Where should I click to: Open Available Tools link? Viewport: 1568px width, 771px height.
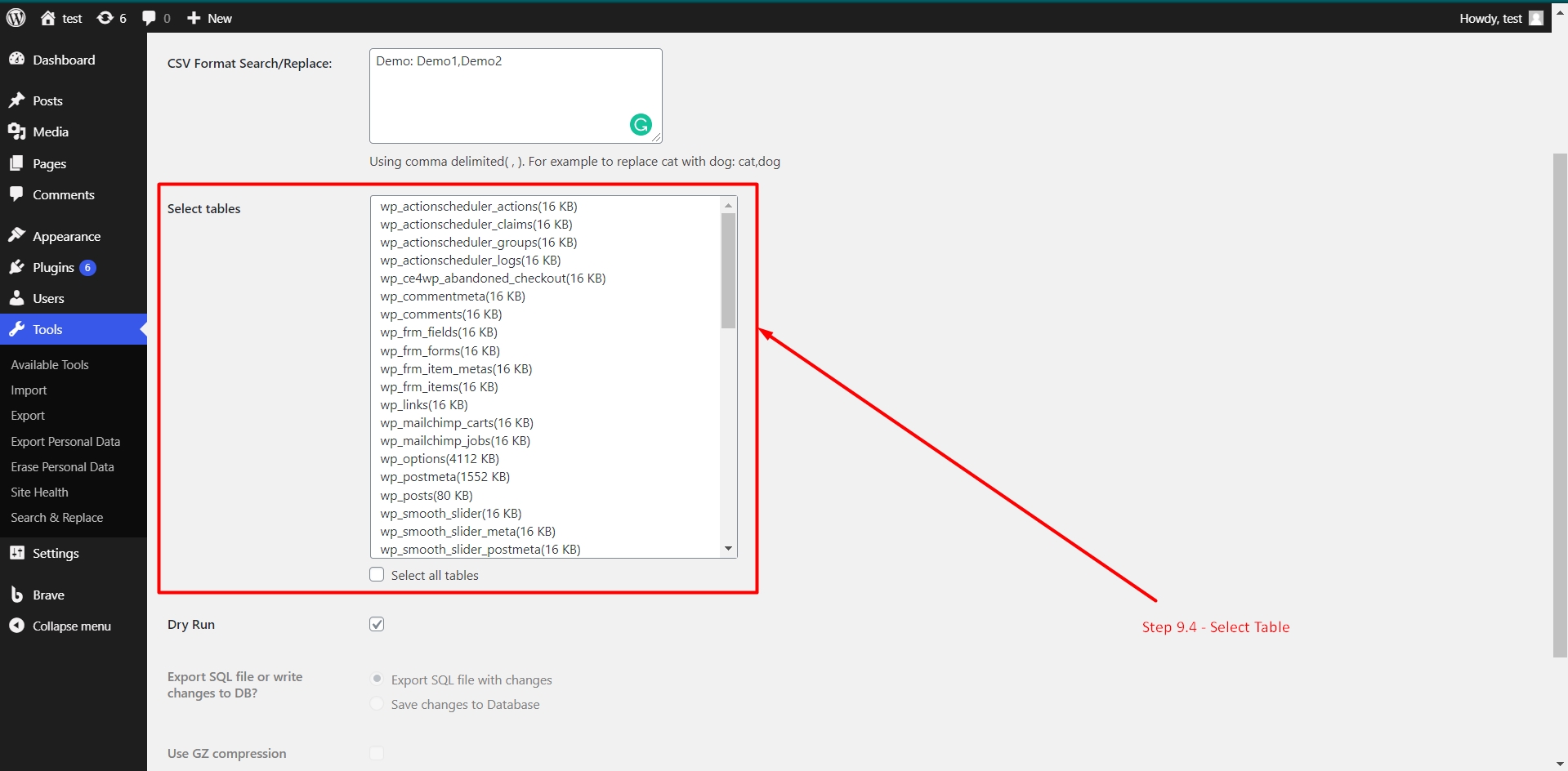click(x=50, y=365)
